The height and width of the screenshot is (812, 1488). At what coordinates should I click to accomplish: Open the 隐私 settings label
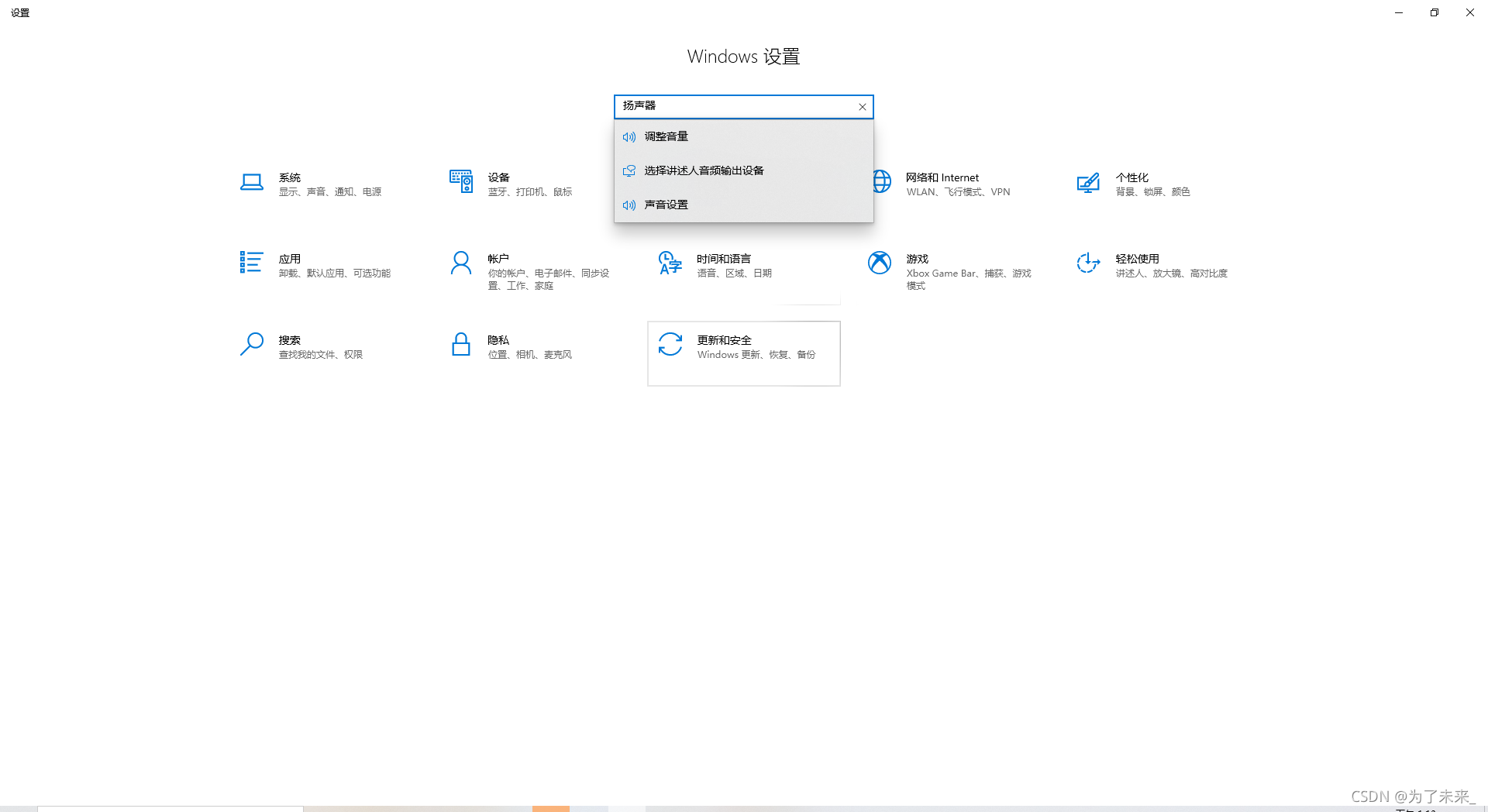(498, 340)
